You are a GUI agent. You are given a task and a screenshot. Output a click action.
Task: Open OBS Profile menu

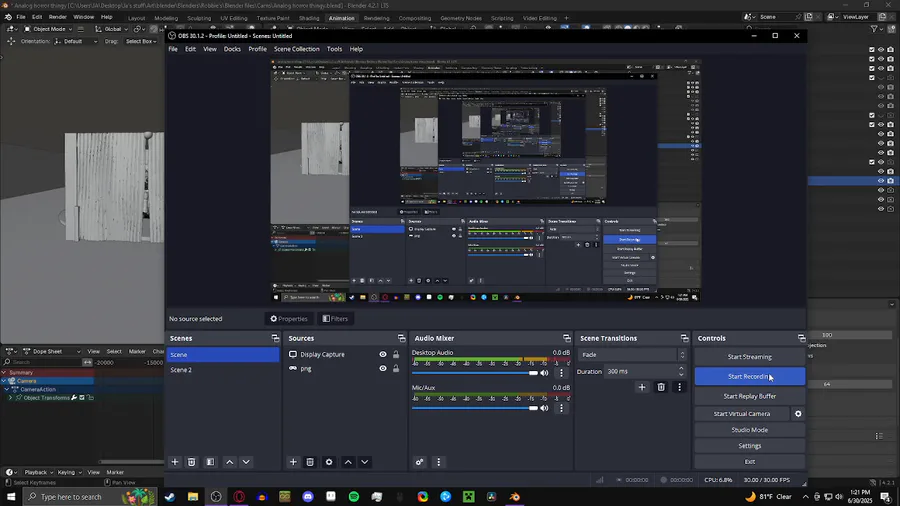point(257,49)
